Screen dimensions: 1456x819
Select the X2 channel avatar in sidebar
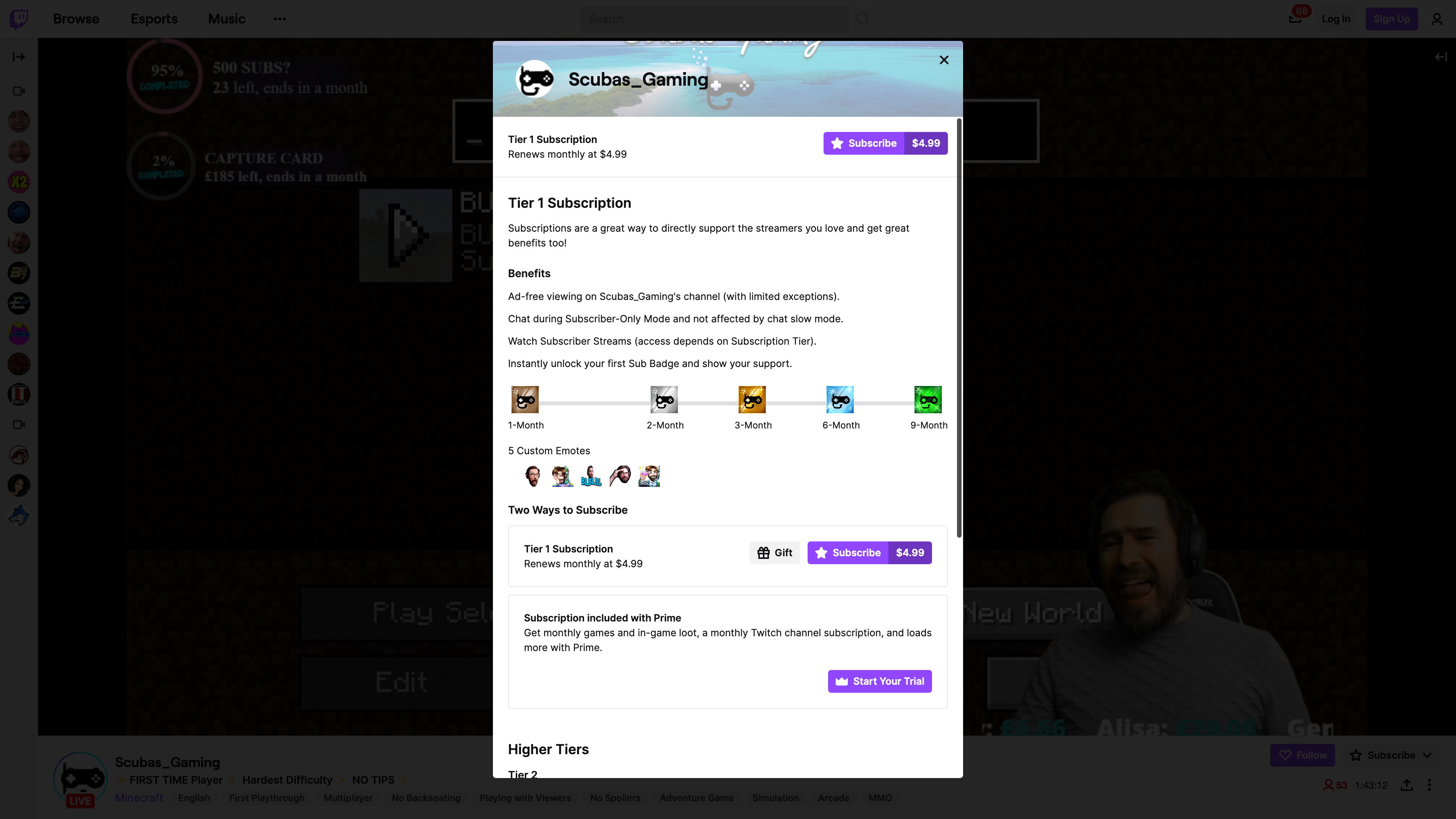19,182
